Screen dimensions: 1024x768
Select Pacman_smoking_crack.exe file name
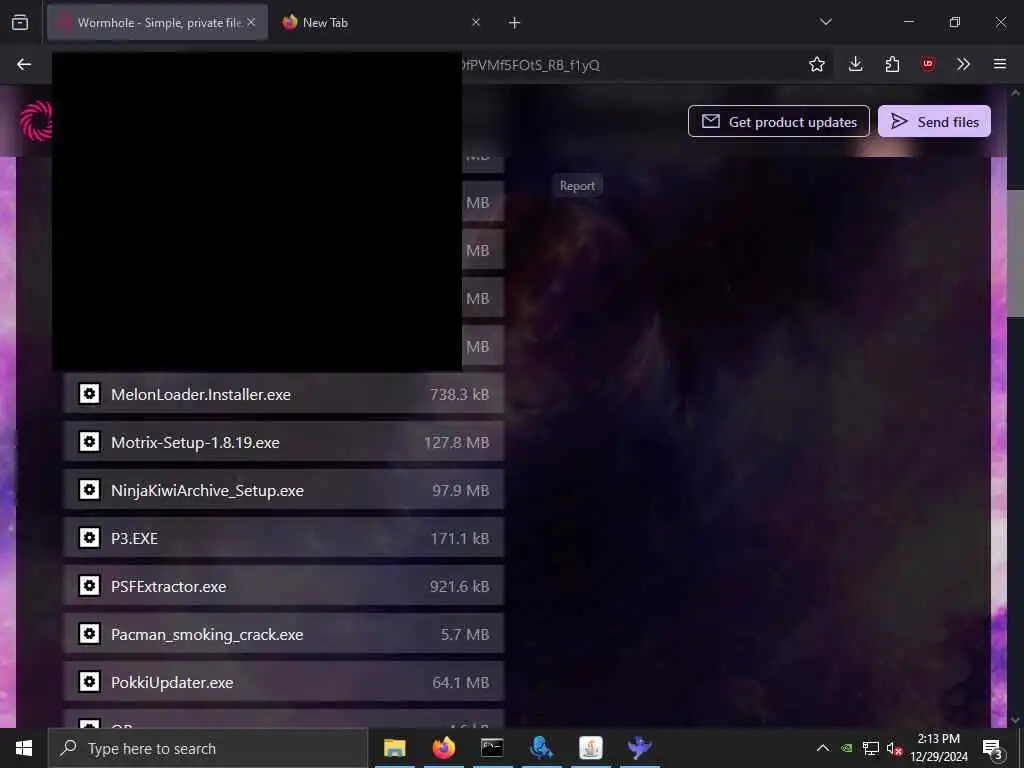click(x=207, y=635)
